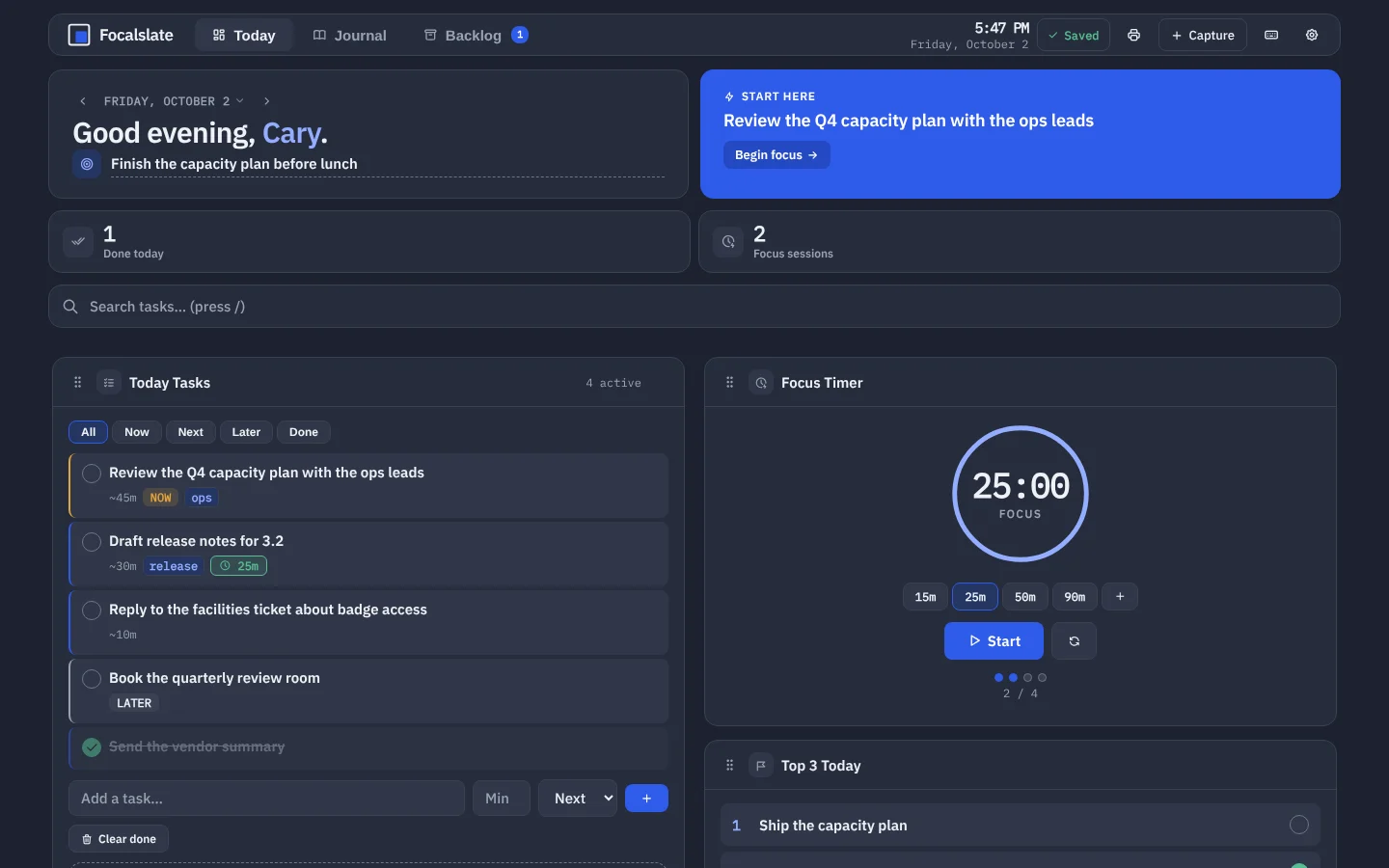Click the 25m timer chip on Draft release notes

pos(239,566)
